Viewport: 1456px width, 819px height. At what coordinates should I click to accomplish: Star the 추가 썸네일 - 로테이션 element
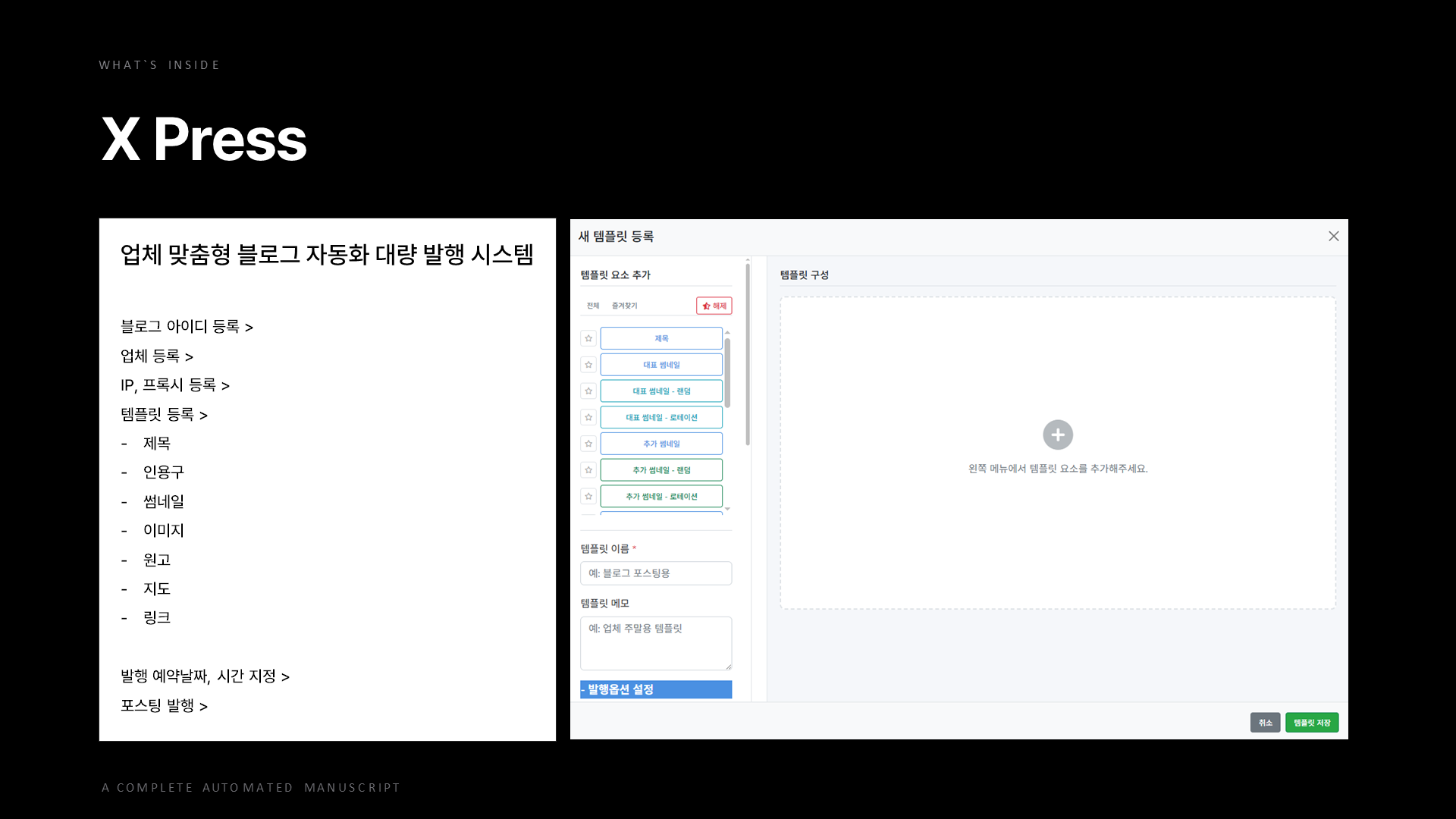[x=588, y=496]
